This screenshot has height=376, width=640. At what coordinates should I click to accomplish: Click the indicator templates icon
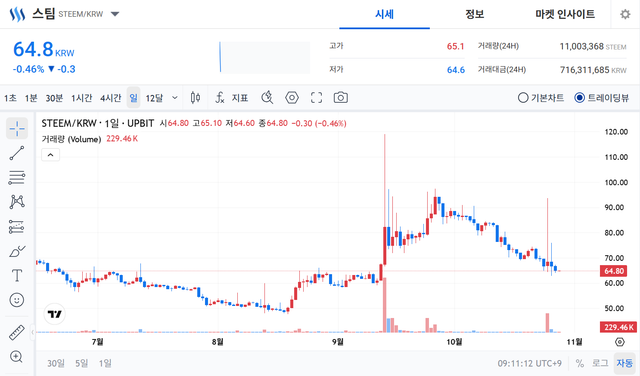click(267, 98)
